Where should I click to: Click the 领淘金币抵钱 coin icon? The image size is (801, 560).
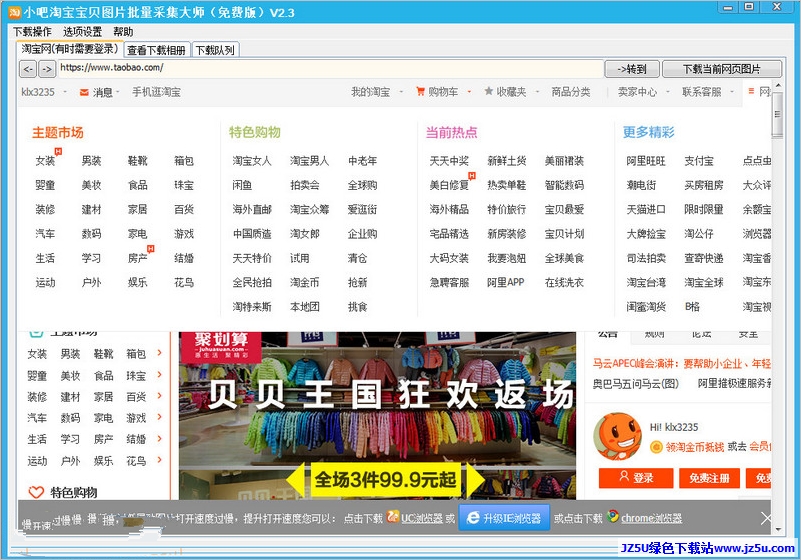click(656, 447)
